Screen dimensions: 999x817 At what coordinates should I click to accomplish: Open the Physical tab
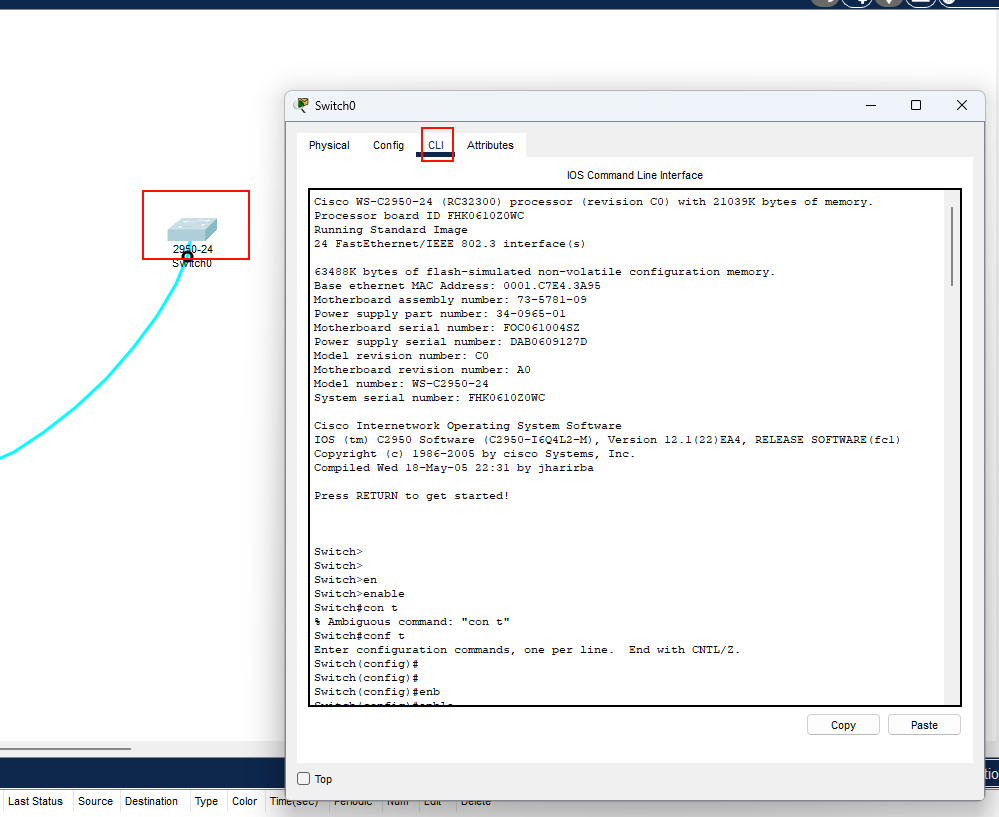329,145
